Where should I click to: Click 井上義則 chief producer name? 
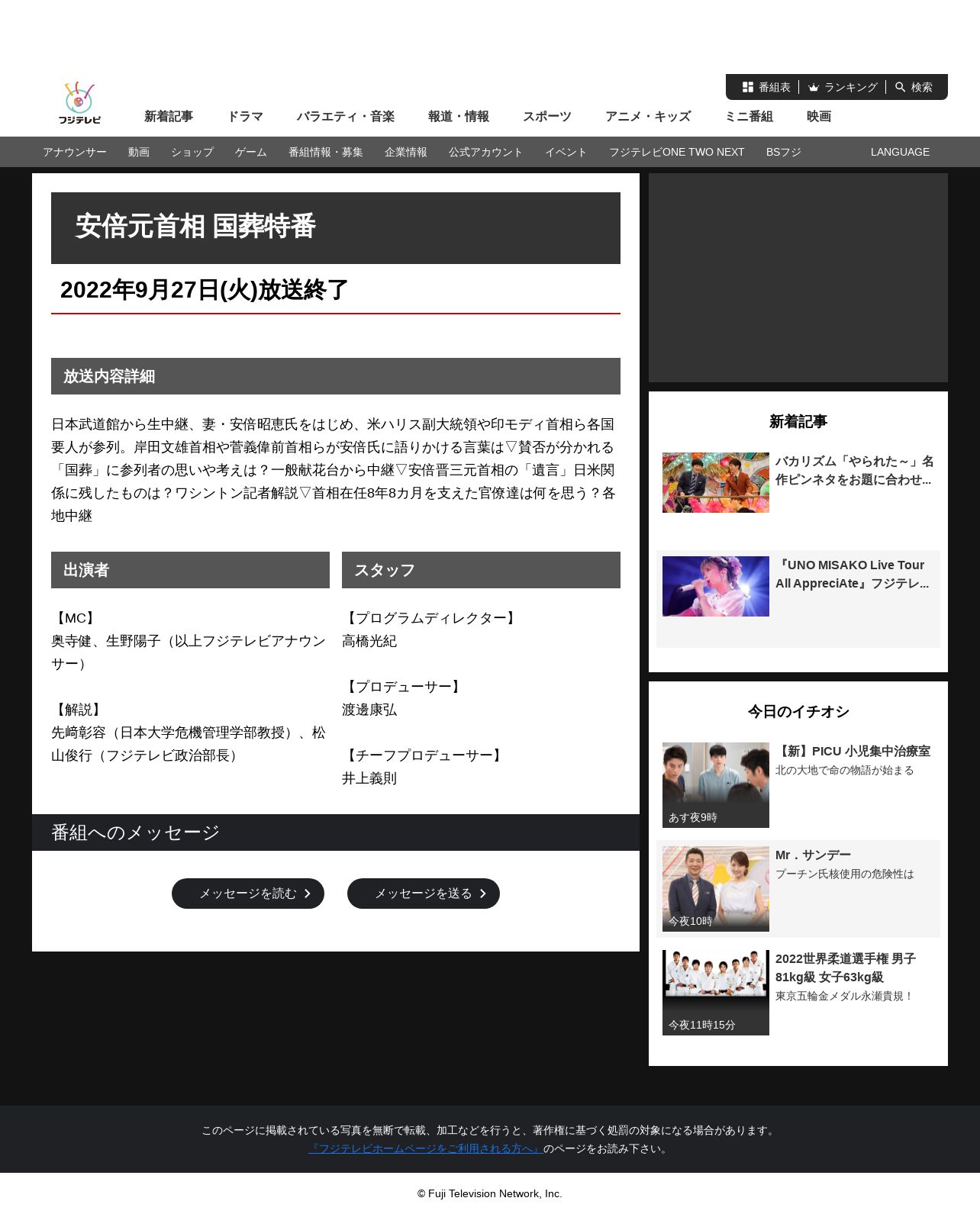[x=369, y=778]
